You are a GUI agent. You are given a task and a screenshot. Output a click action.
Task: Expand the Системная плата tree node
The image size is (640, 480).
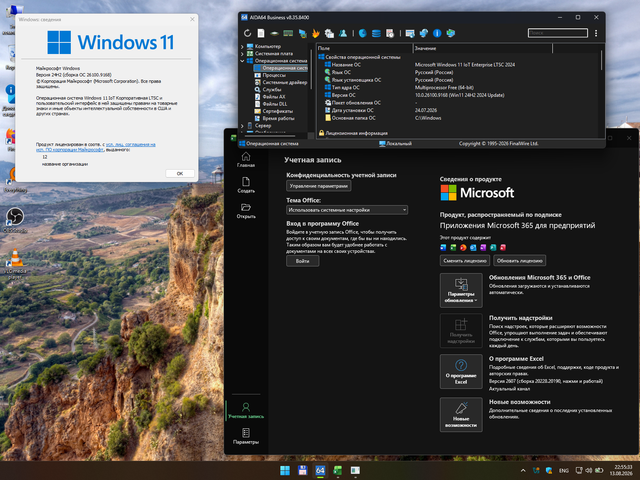click(x=242, y=53)
